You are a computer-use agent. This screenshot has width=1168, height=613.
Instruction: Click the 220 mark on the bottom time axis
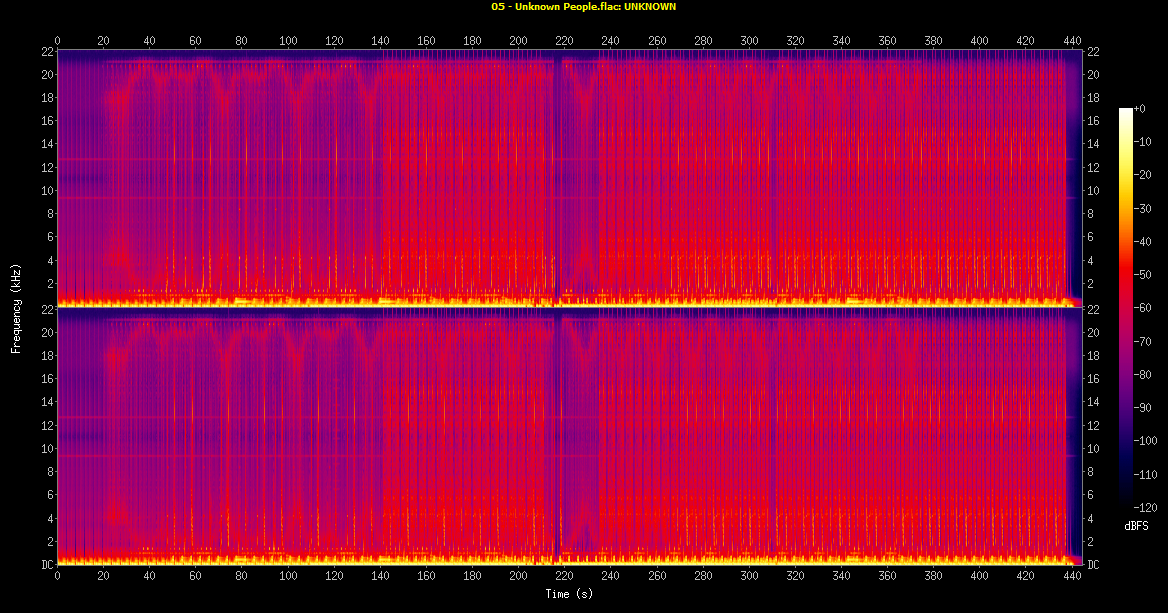564,577
